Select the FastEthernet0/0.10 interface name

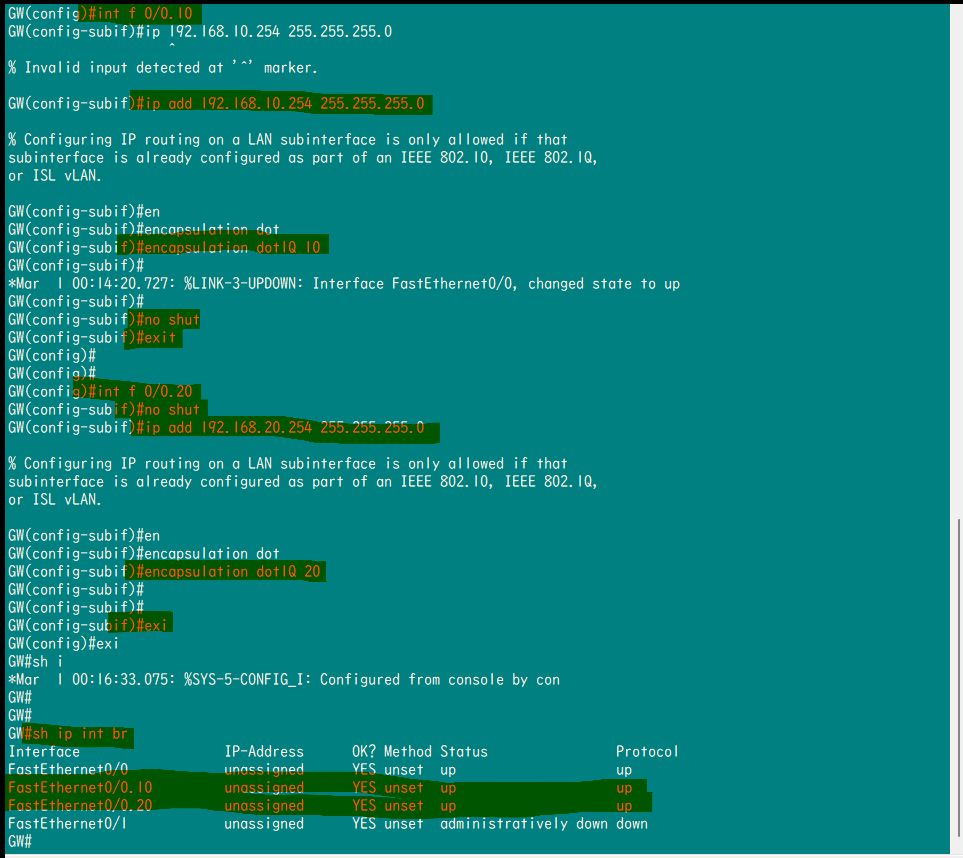pos(80,787)
